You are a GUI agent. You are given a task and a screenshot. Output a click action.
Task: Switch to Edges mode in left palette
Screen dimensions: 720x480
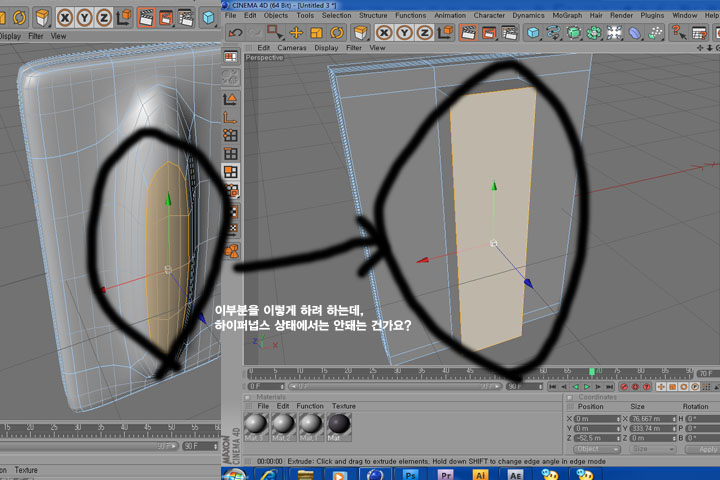click(231, 153)
